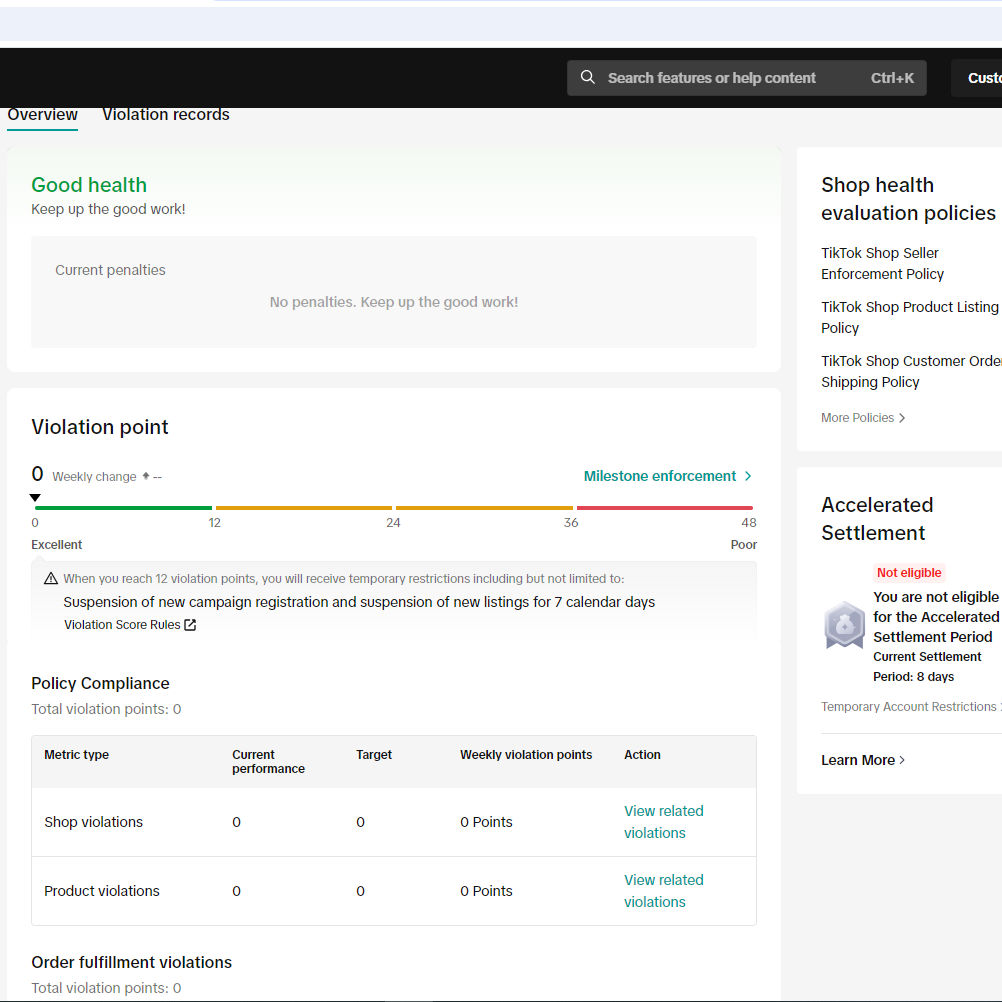Open TikTok Shop Seller Enforcement Policy

882,263
